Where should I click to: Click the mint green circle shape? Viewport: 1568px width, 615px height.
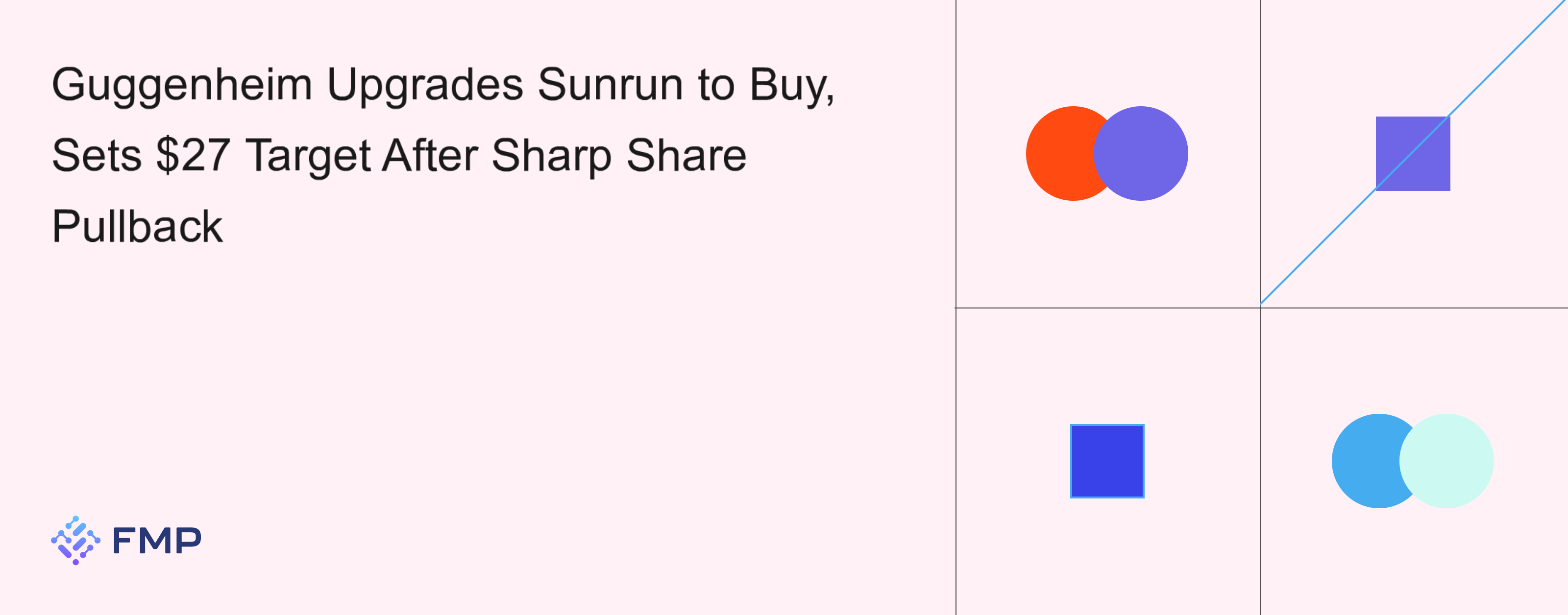pos(1452,461)
